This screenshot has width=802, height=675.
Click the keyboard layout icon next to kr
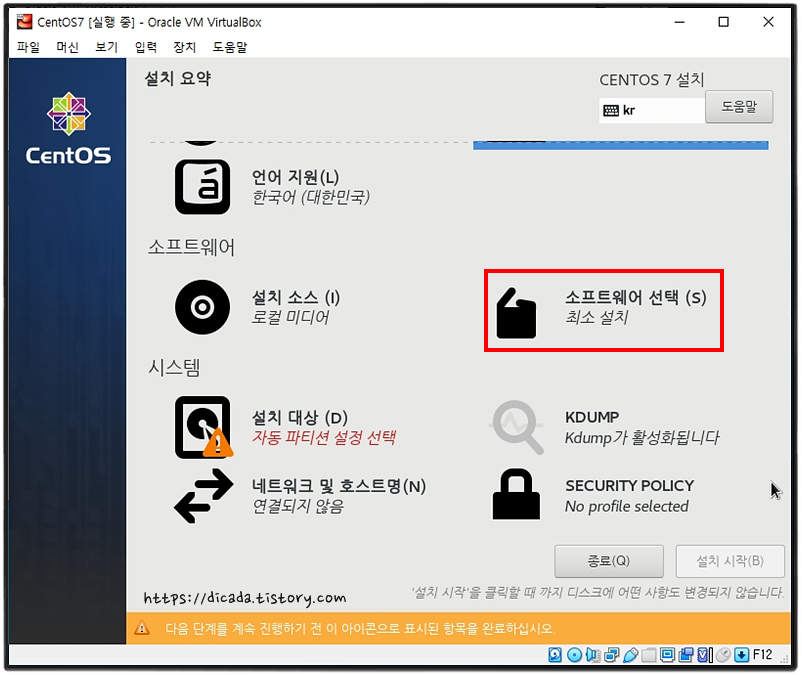(x=611, y=110)
